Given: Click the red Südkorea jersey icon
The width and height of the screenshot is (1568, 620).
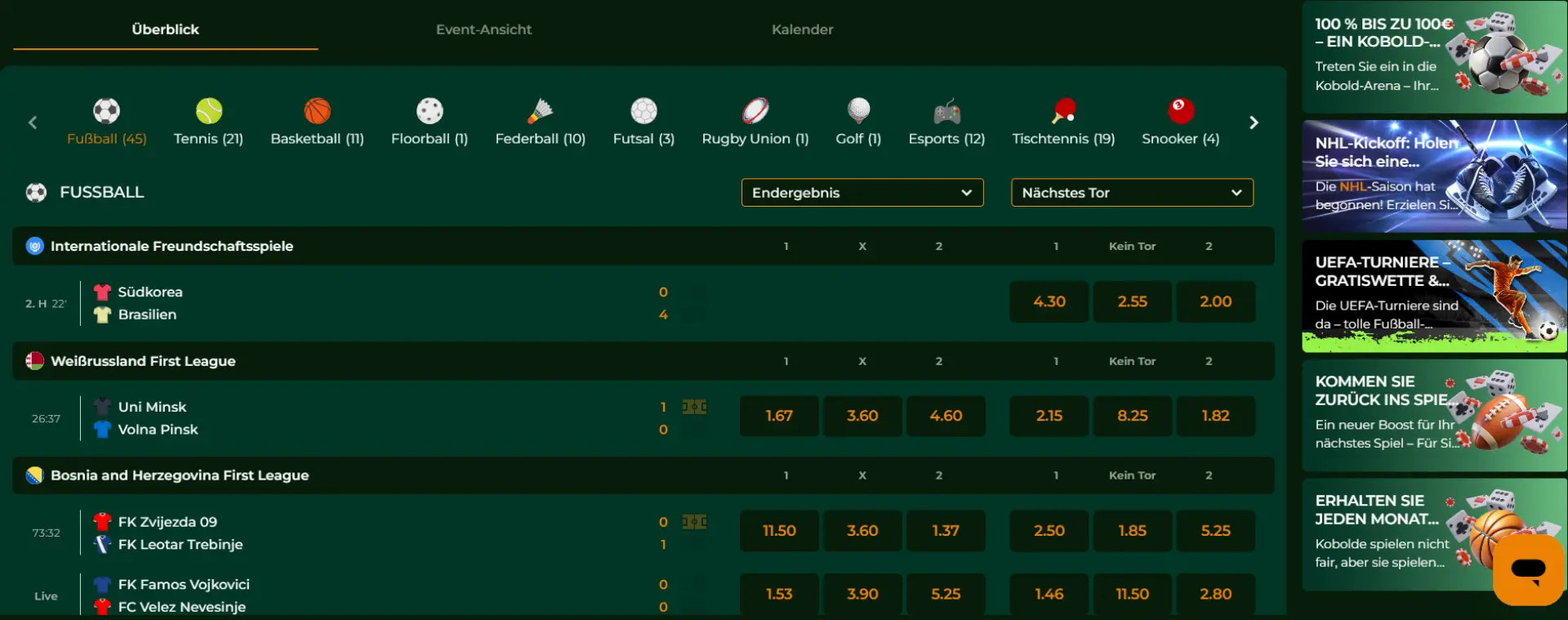Looking at the screenshot, I should [x=102, y=292].
